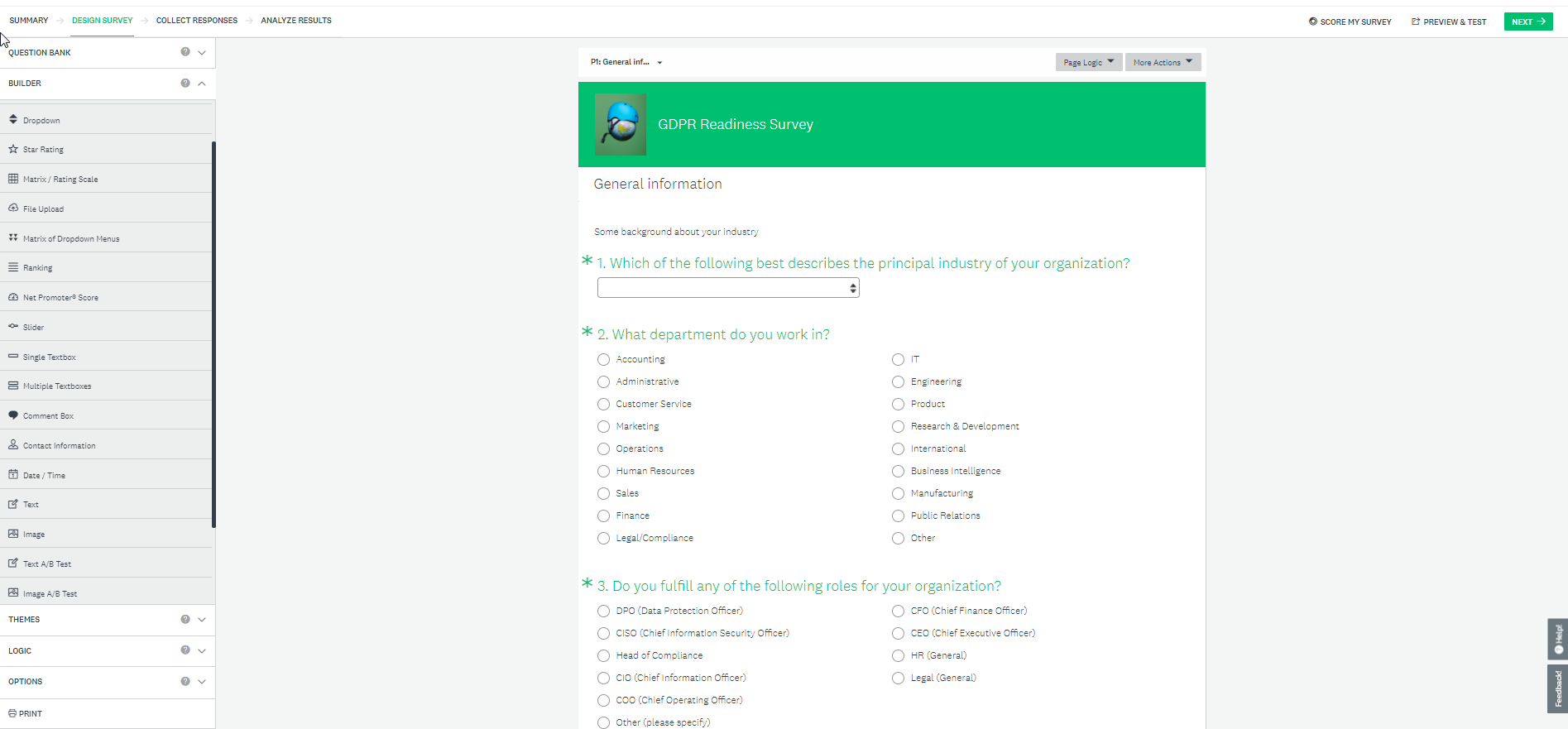Open the More Actions menu
Screen dimensions: 1568x729
(x=1162, y=61)
